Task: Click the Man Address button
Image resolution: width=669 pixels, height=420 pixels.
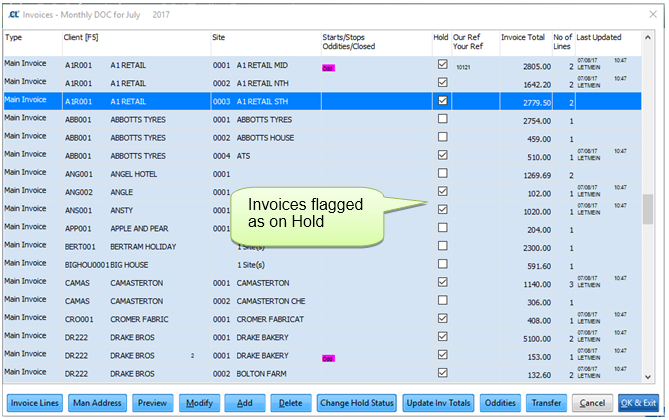Action: pyautogui.click(x=97, y=402)
